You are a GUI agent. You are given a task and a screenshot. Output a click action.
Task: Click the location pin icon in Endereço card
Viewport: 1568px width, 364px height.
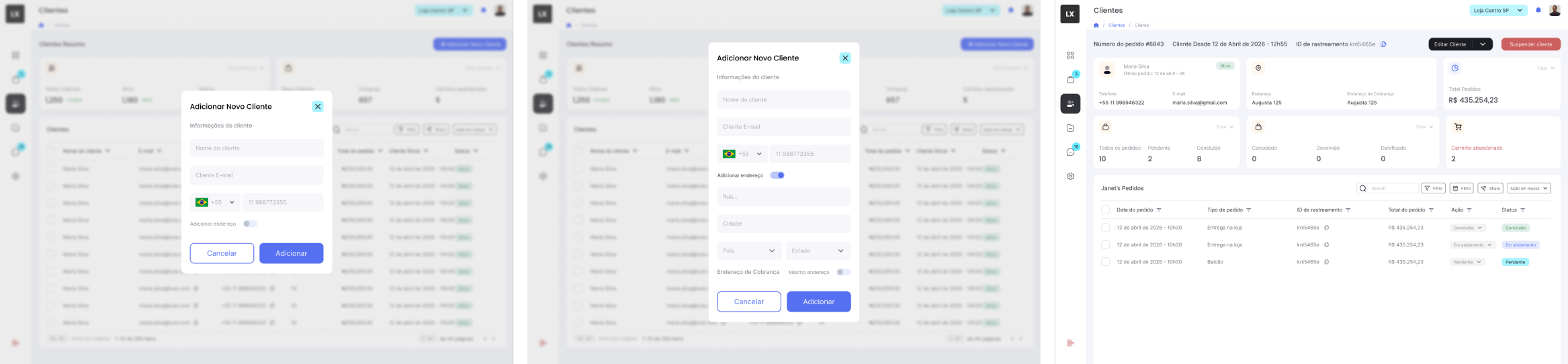[1258, 69]
